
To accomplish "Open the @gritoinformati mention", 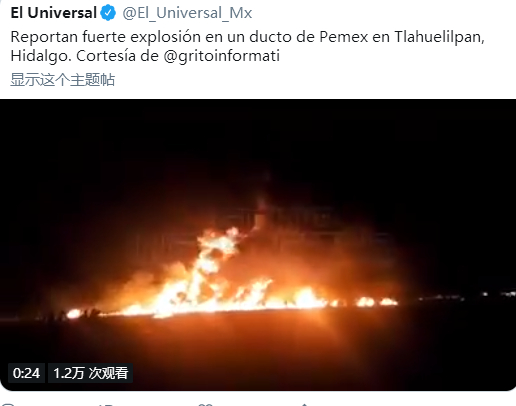I will coord(221,56).
